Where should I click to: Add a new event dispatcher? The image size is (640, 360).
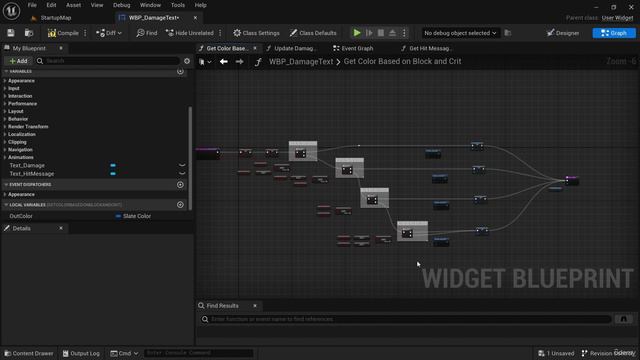(x=180, y=184)
